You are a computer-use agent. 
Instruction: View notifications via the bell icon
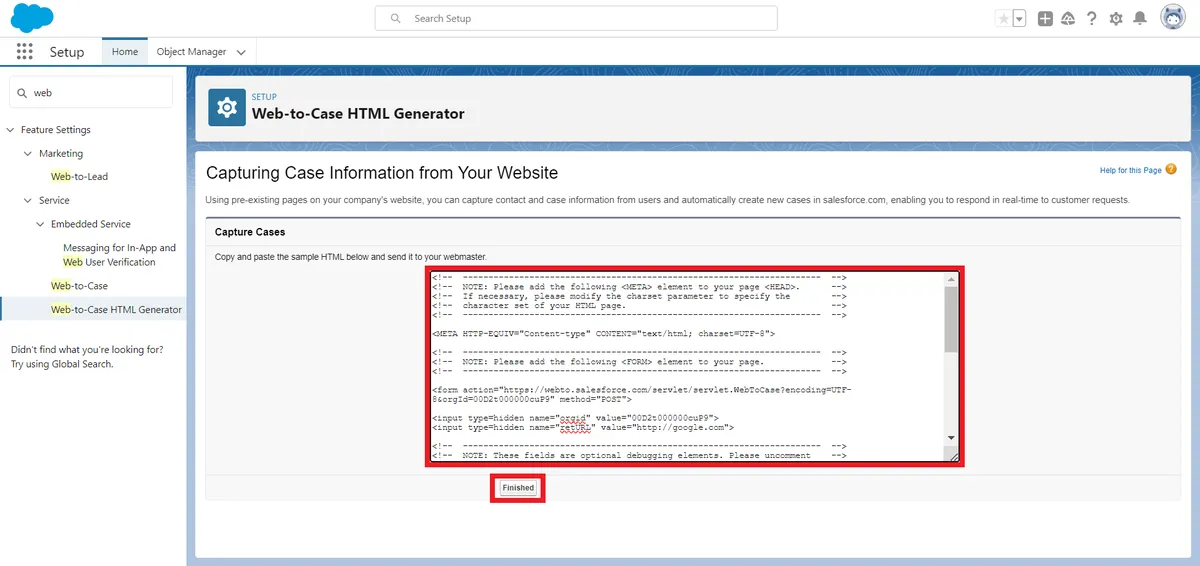point(1140,19)
